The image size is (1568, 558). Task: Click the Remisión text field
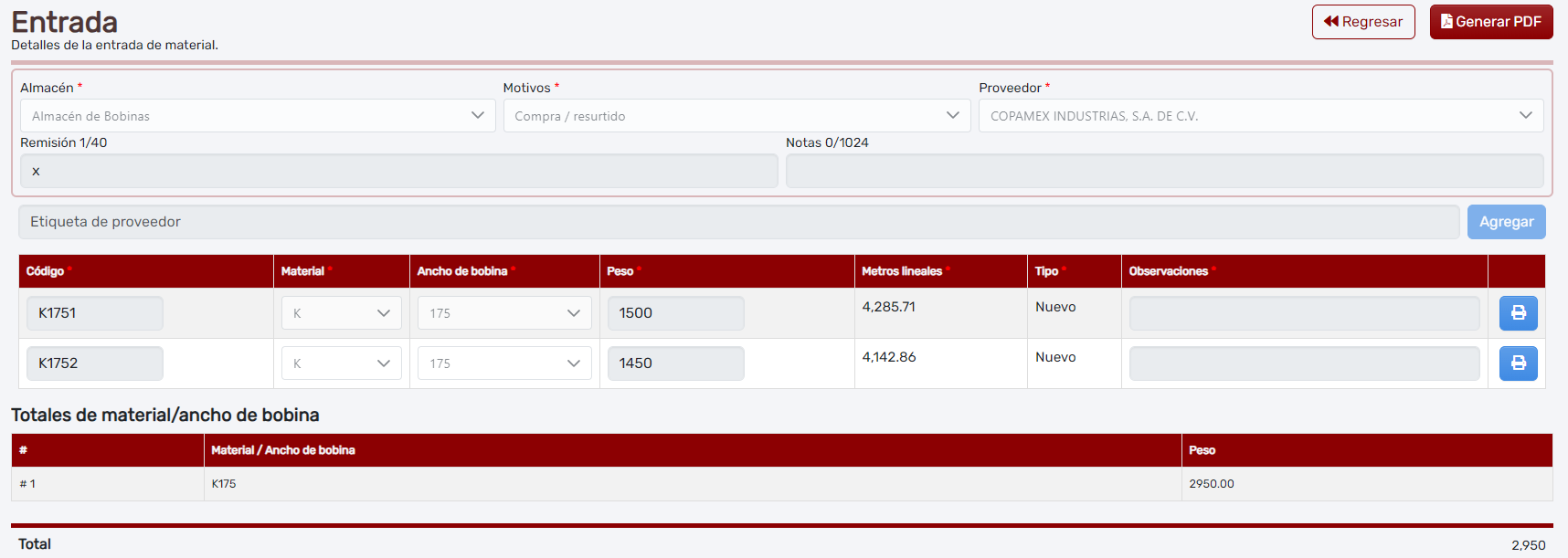click(398, 171)
